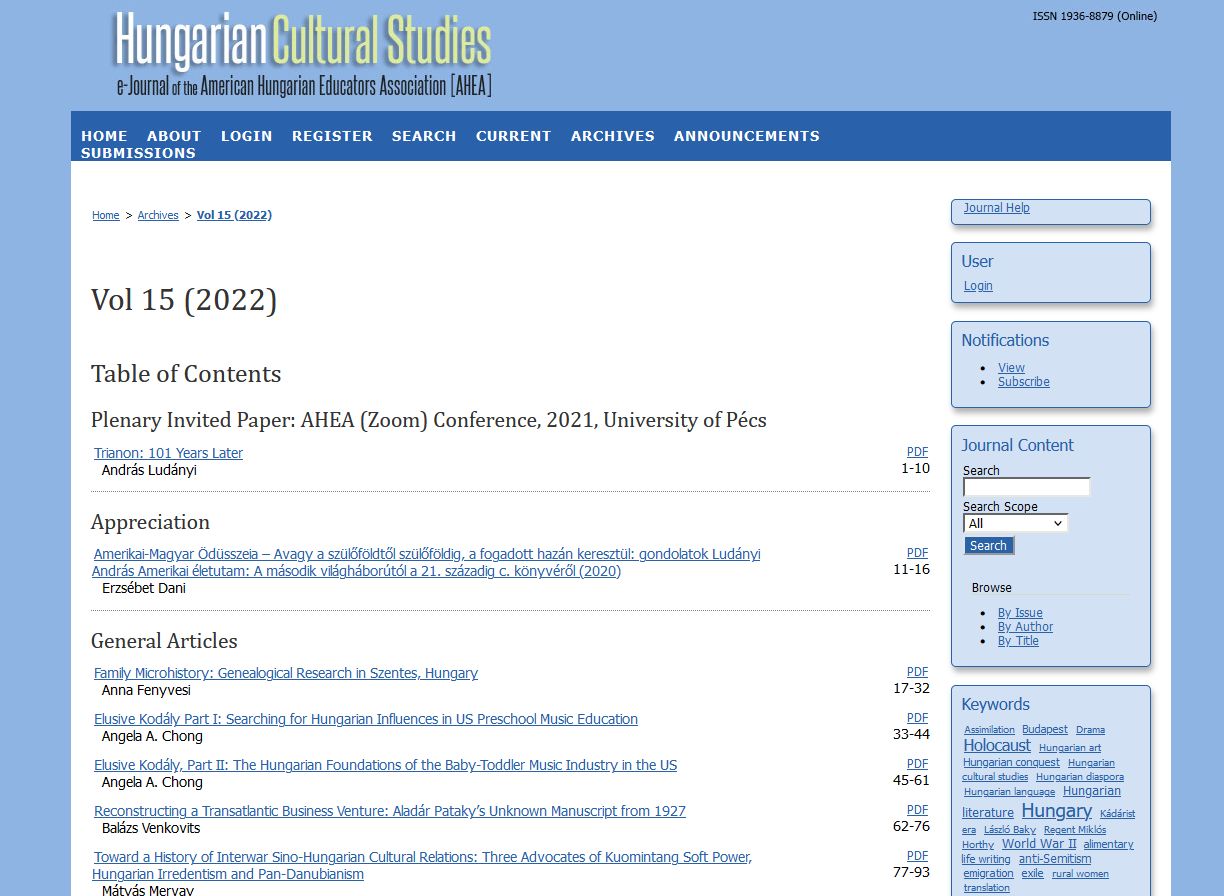Image resolution: width=1224 pixels, height=896 pixels.
Task: Click the Search button in the sidebar
Action: pyautogui.click(x=989, y=546)
